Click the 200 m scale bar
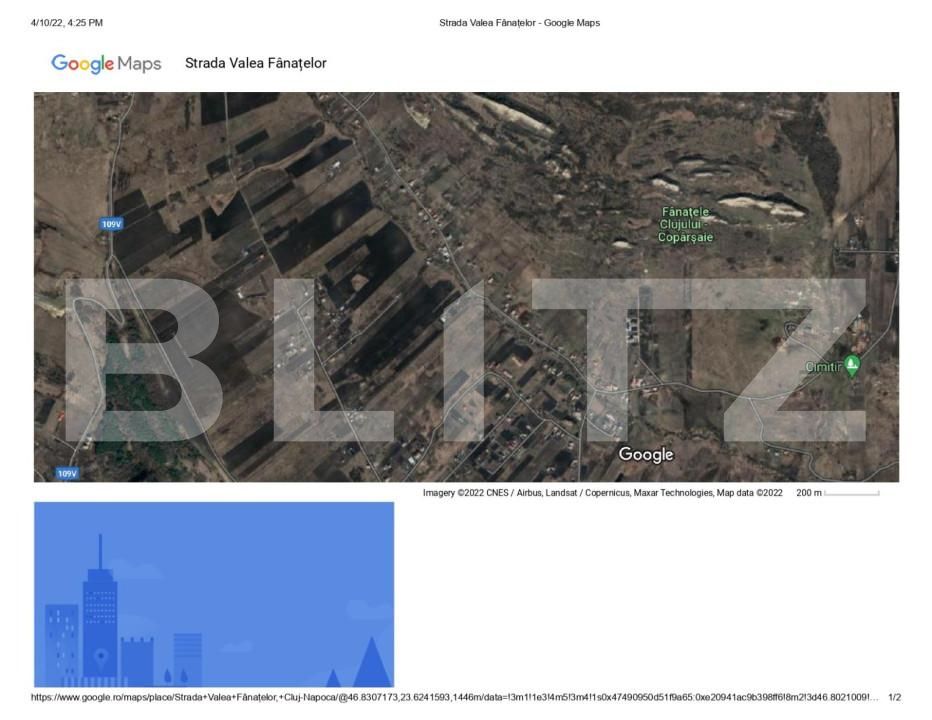The image size is (932, 720). click(x=851, y=493)
